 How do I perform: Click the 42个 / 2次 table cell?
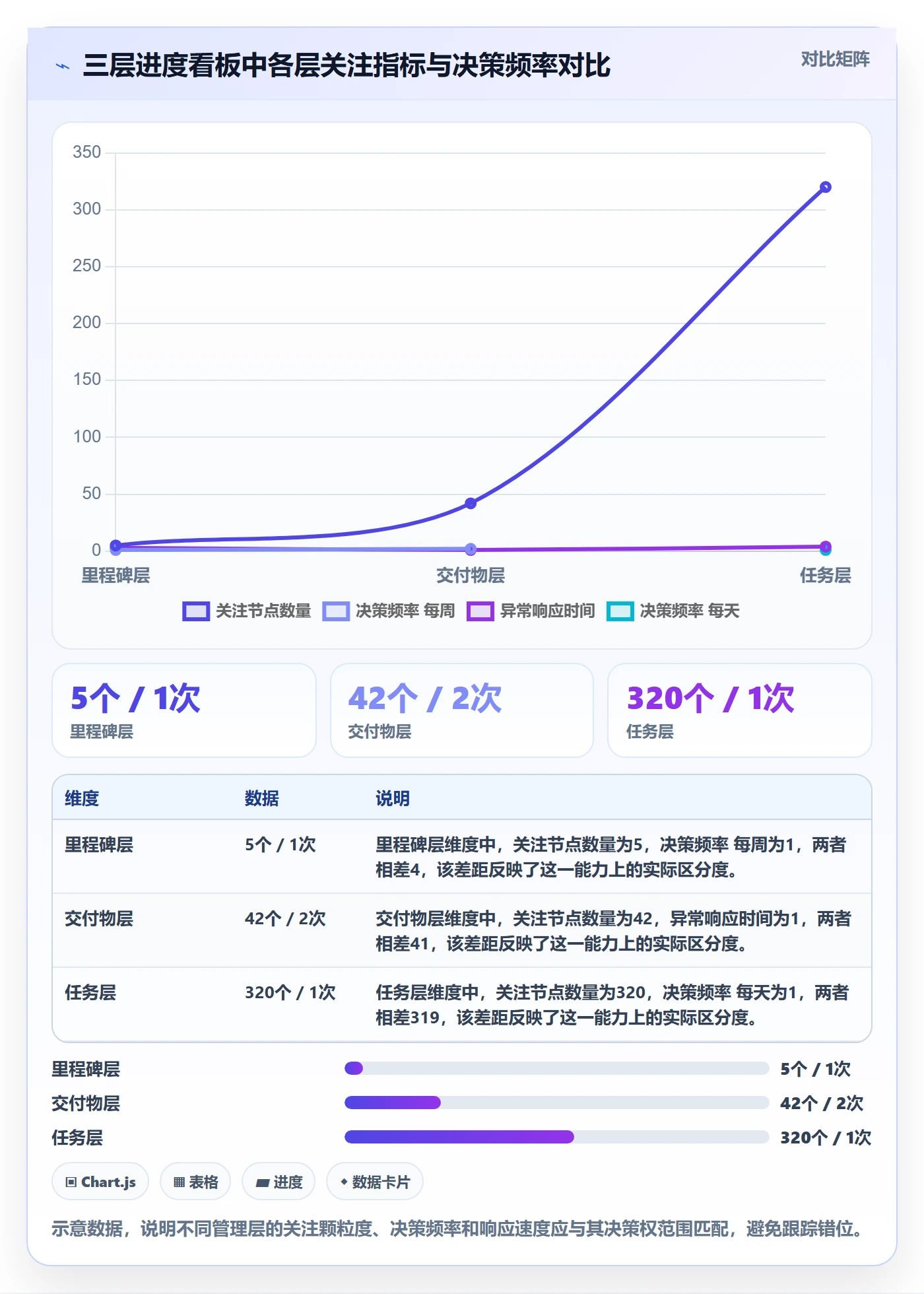[285, 919]
